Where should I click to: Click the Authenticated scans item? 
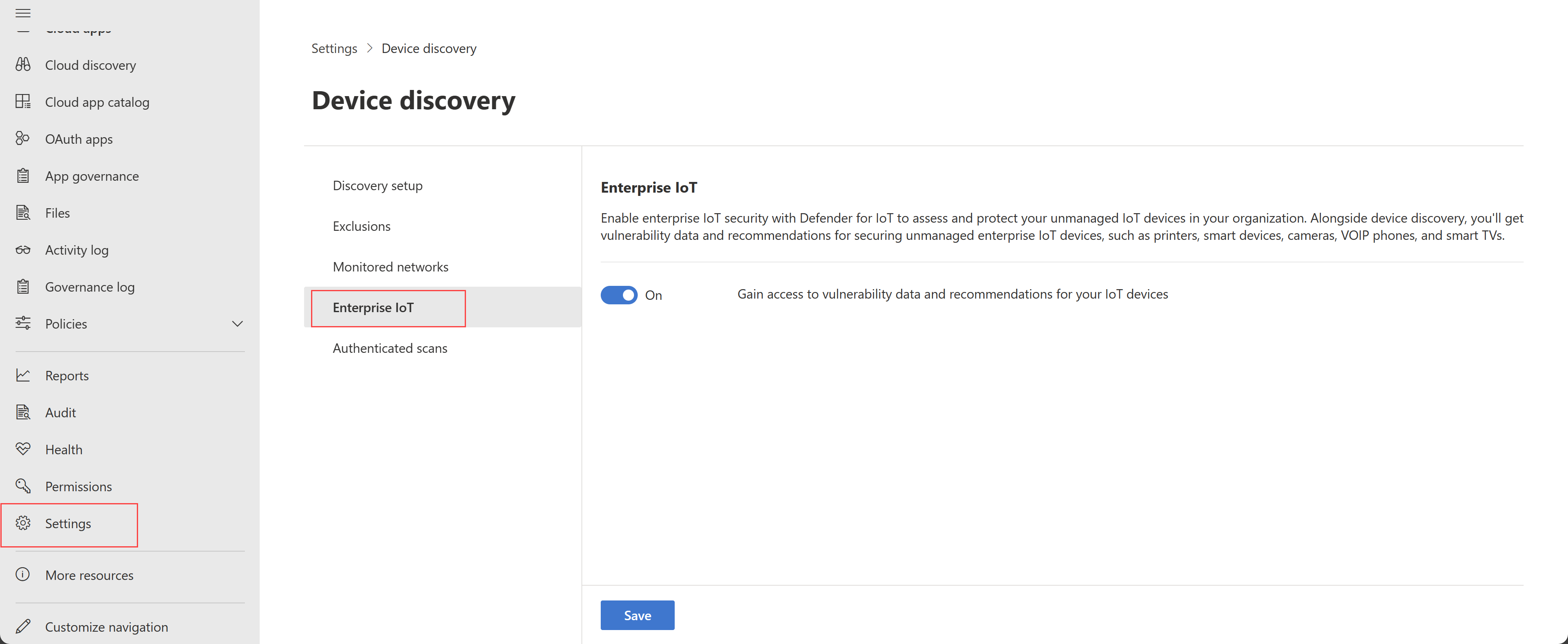(390, 347)
